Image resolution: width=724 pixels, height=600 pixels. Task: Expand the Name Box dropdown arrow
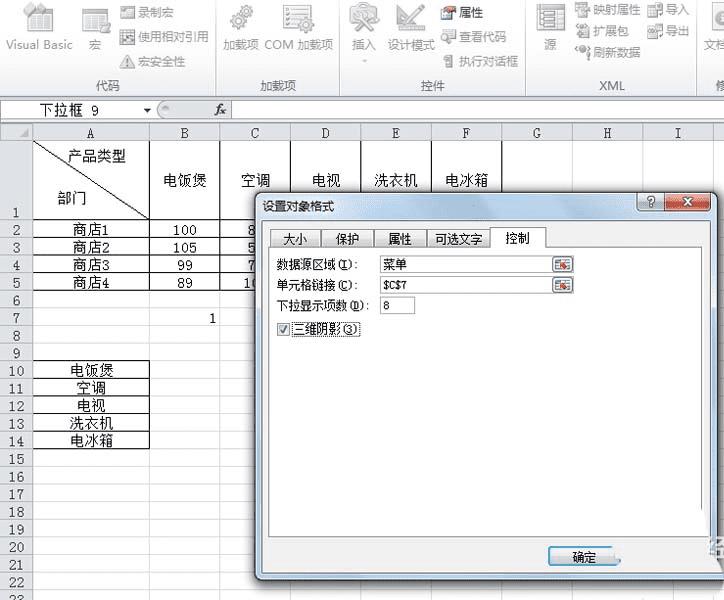click(x=147, y=110)
